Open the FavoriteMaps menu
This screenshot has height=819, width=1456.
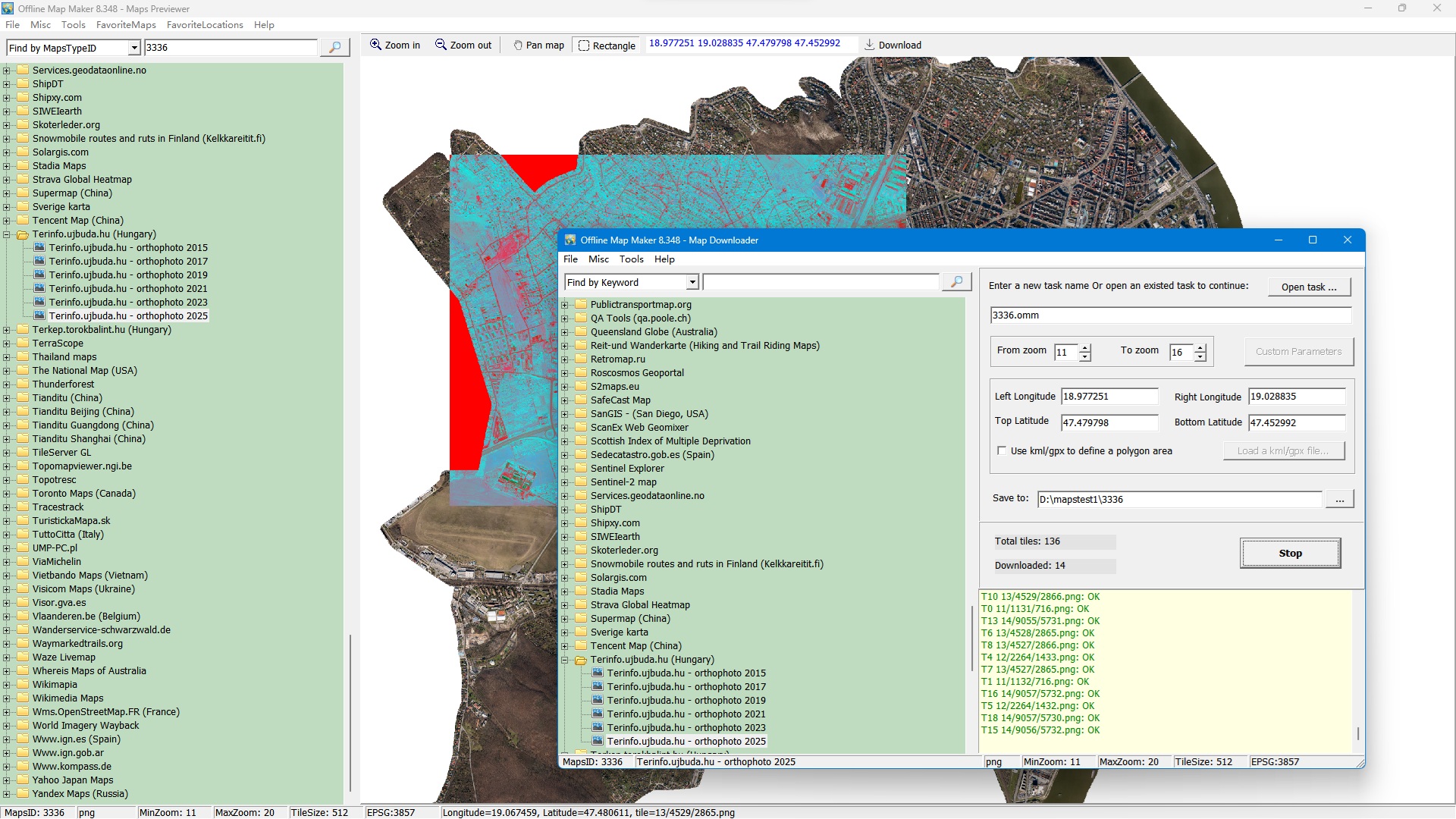126,25
